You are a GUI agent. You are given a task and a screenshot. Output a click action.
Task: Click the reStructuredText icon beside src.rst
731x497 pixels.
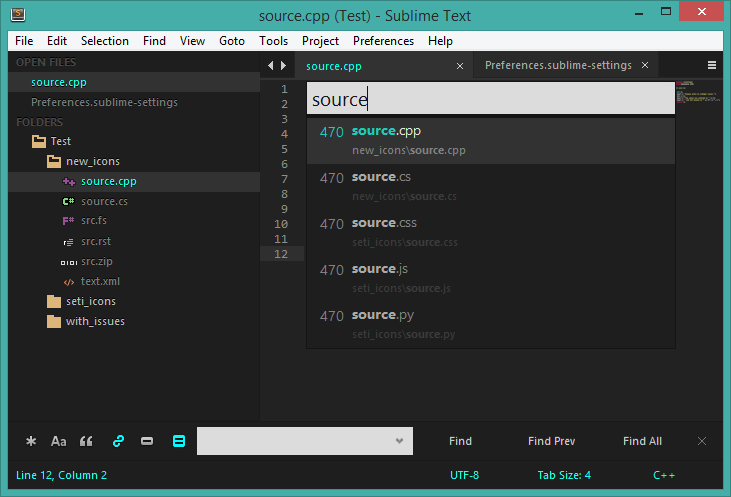(x=69, y=242)
